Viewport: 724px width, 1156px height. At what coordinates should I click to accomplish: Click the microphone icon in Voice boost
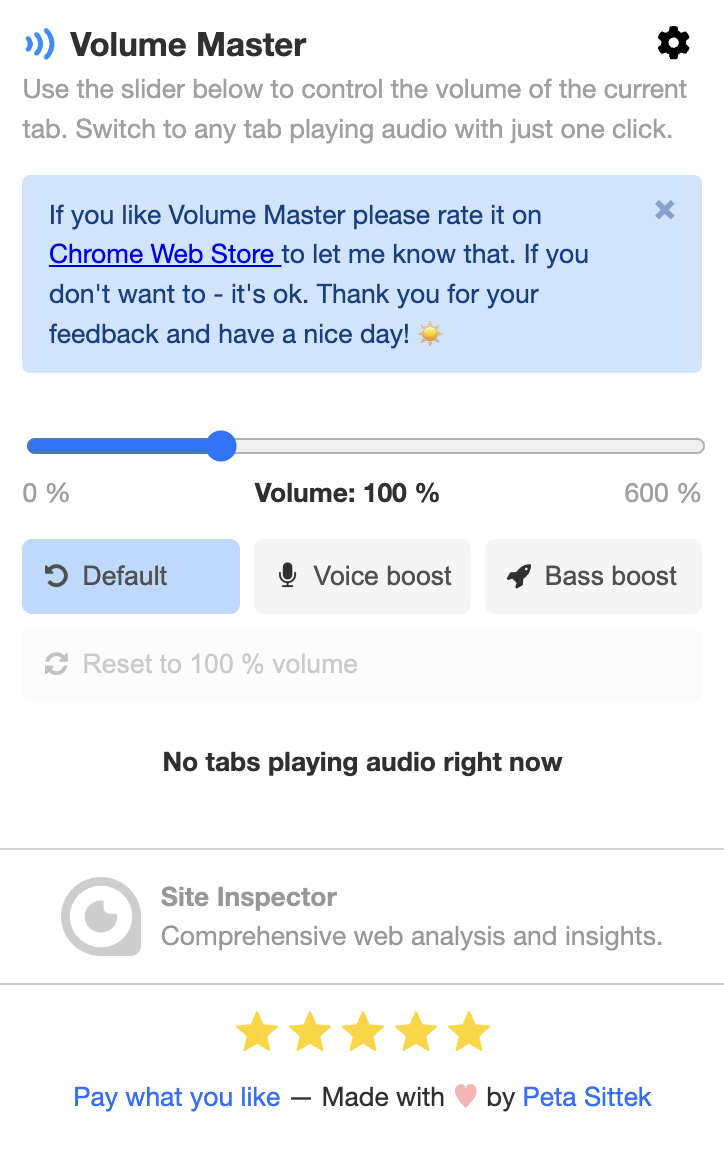coord(288,576)
